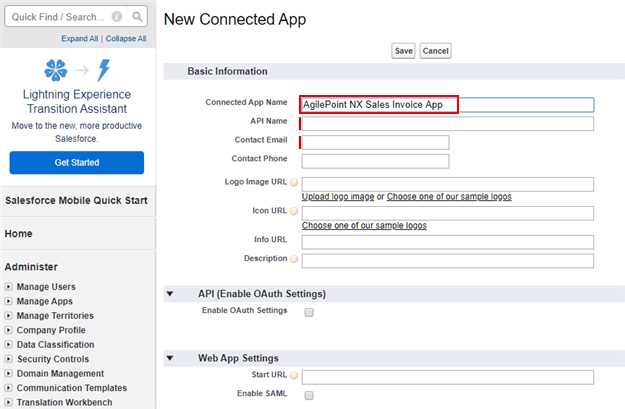Click the Administer section heading
This screenshot has width=625, height=409.
click(31, 267)
